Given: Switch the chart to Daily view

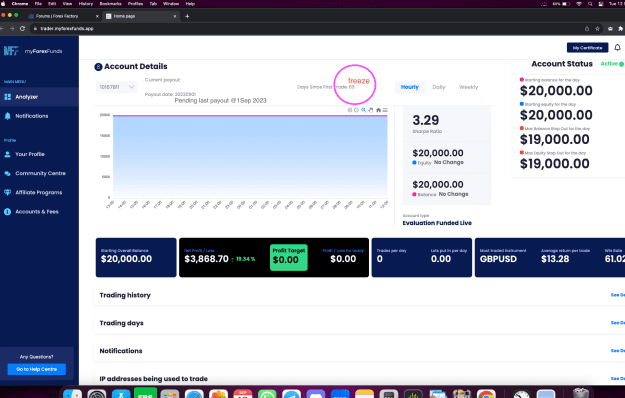Looking at the screenshot, I should point(439,87).
